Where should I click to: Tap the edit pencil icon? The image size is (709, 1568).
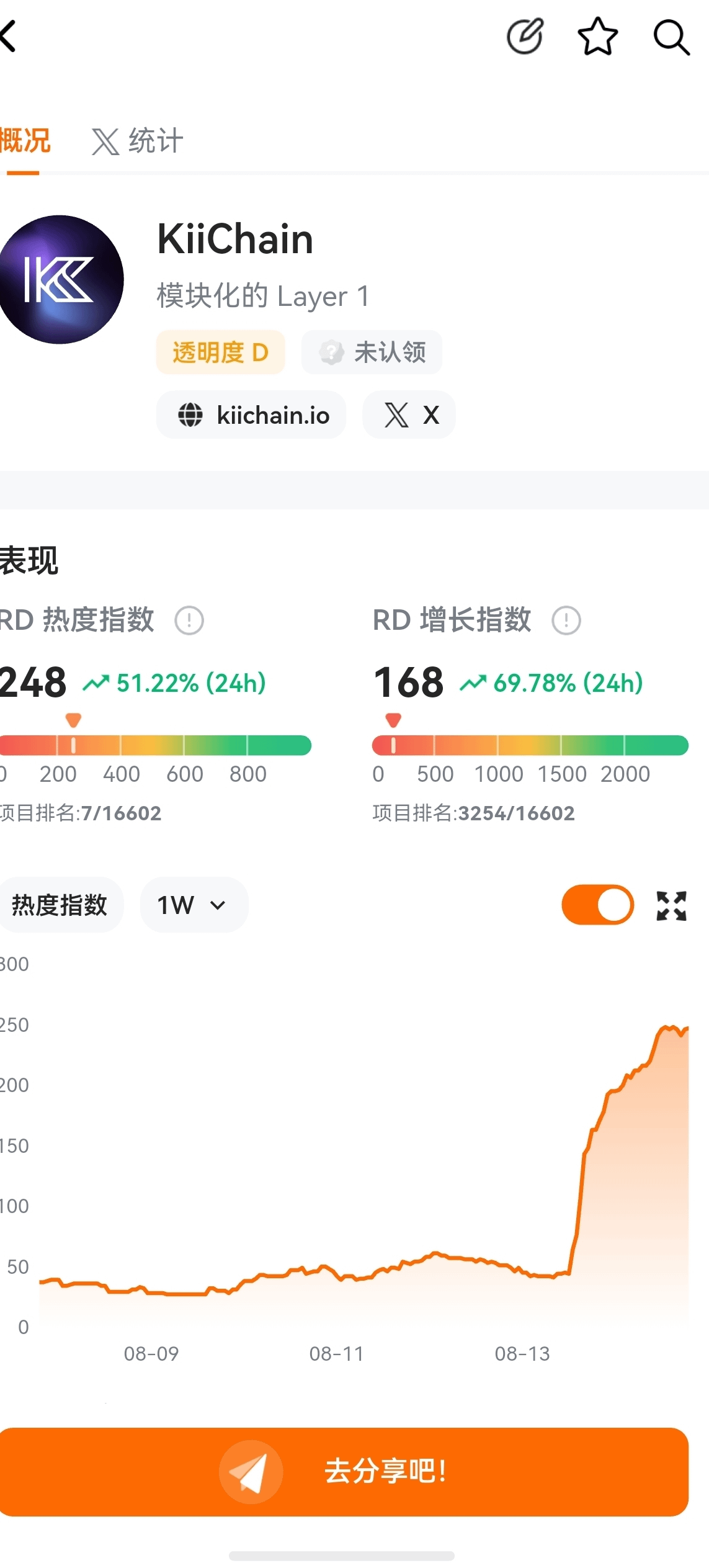tap(525, 36)
